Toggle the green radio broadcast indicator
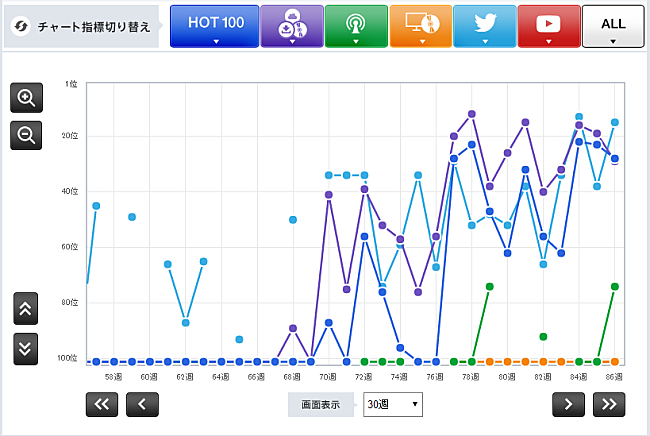The image size is (650, 436). [x=353, y=26]
